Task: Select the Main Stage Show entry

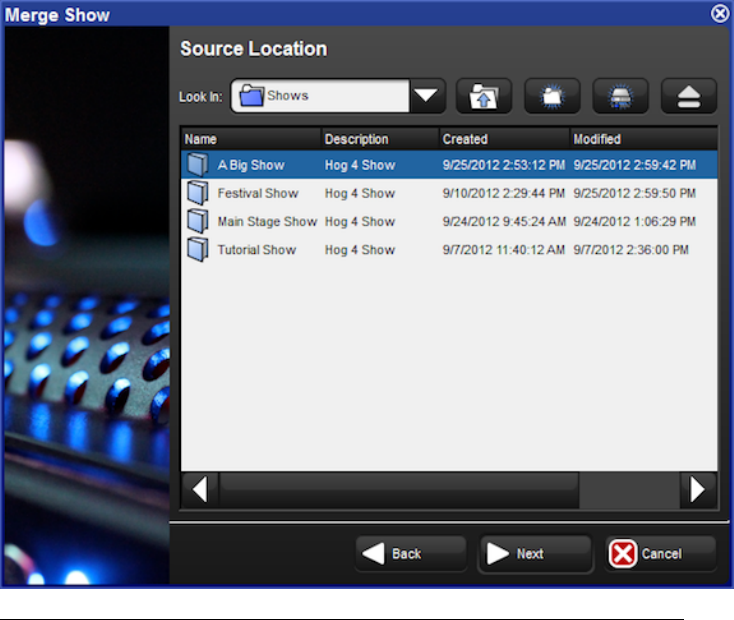Action: (449, 221)
